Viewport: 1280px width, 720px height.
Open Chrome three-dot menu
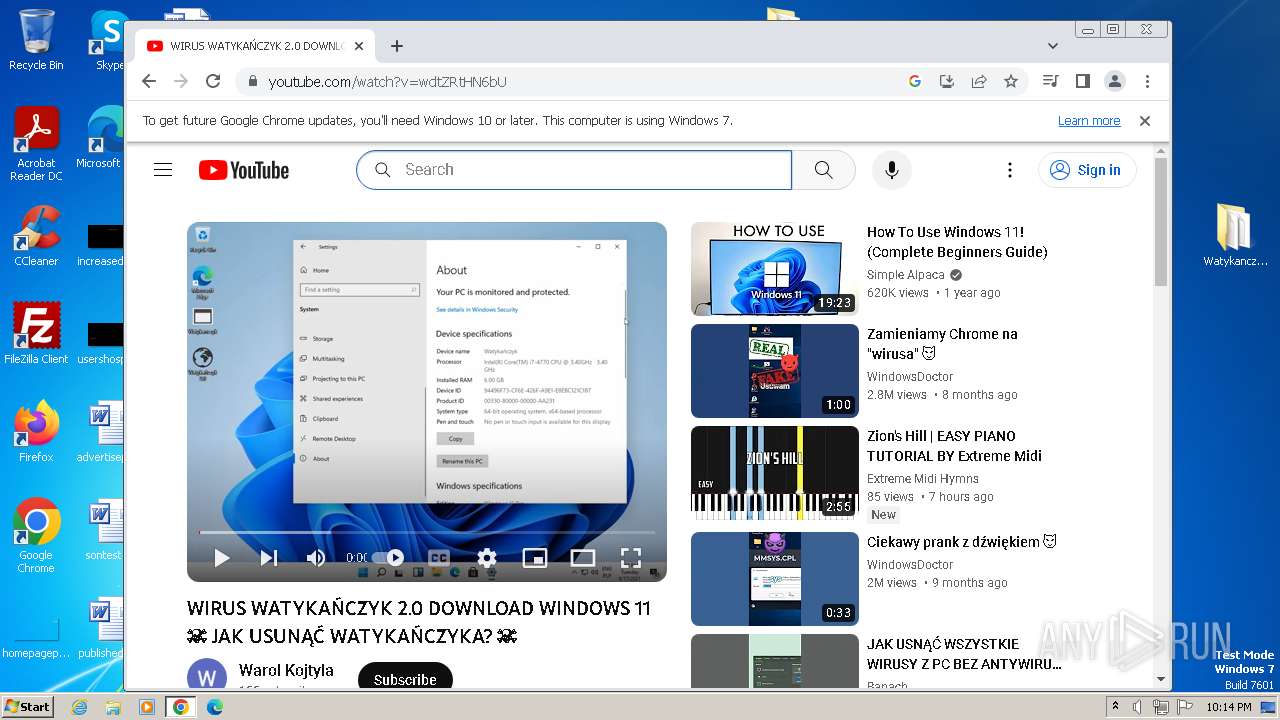(1147, 81)
